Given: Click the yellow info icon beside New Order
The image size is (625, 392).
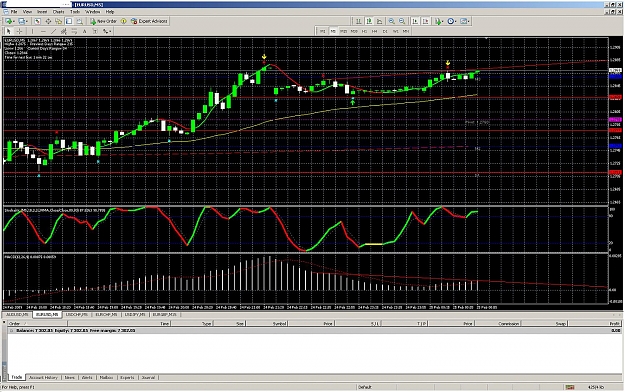Looking at the screenshot, I should click(x=124, y=21).
